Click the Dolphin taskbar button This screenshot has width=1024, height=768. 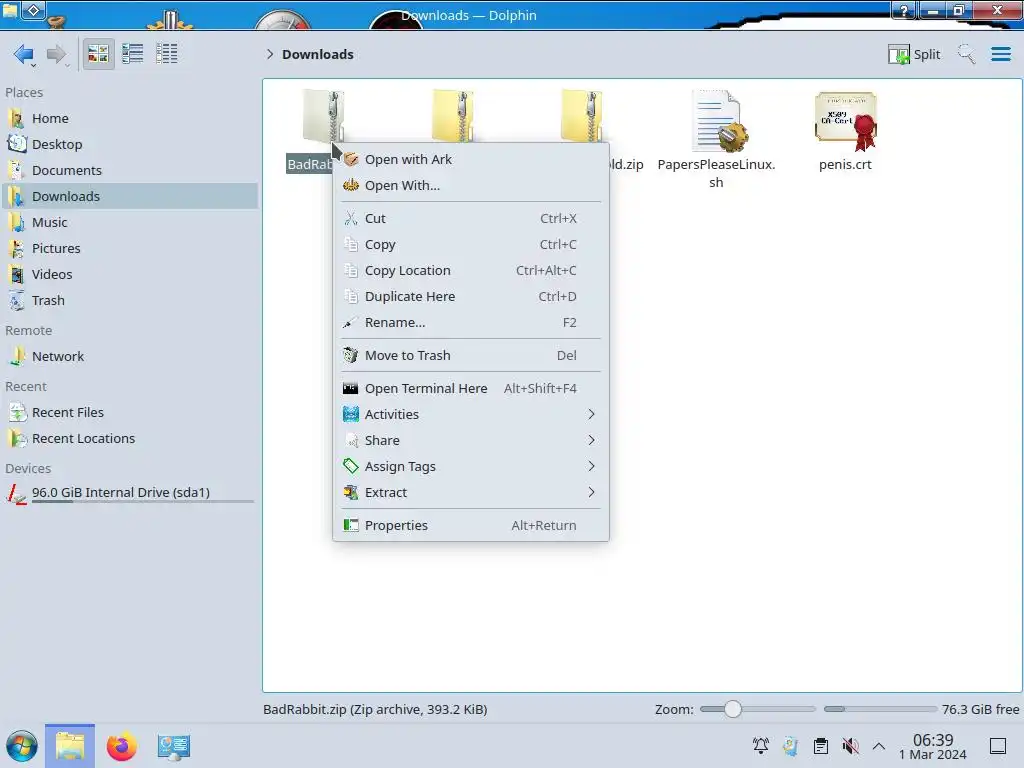click(x=70, y=746)
